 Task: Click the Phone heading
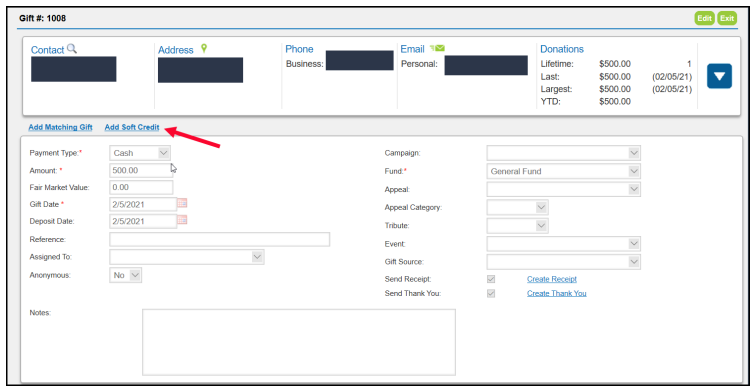tap(299, 49)
